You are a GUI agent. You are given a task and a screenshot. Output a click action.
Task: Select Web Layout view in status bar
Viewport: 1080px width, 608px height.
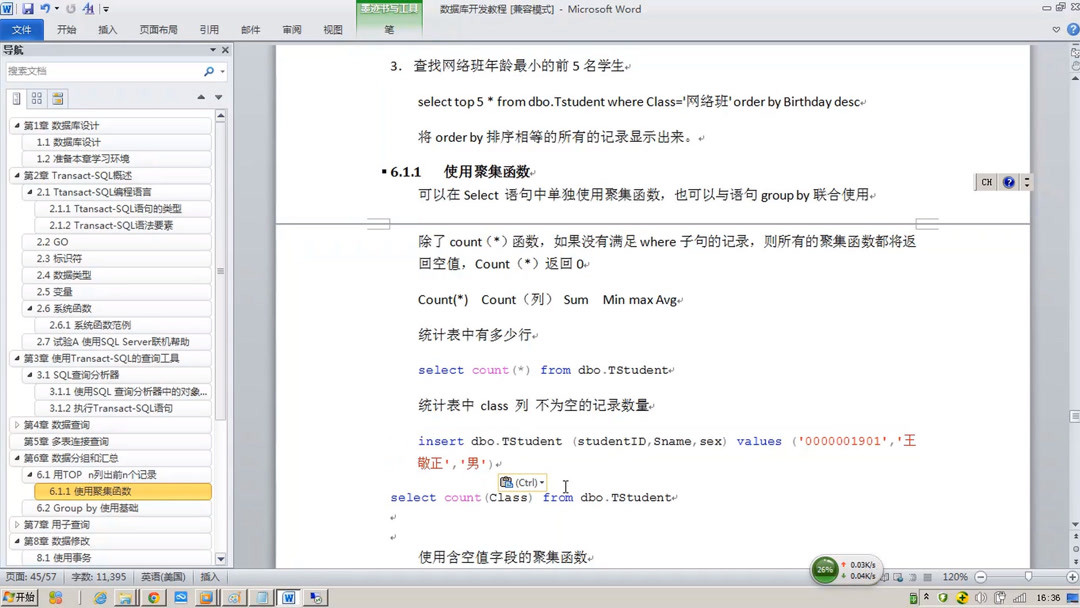point(897,577)
